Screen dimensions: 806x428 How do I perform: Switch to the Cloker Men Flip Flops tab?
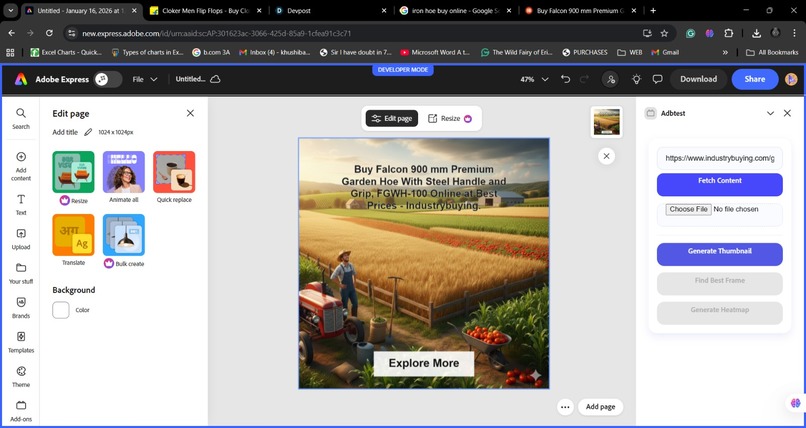206,10
